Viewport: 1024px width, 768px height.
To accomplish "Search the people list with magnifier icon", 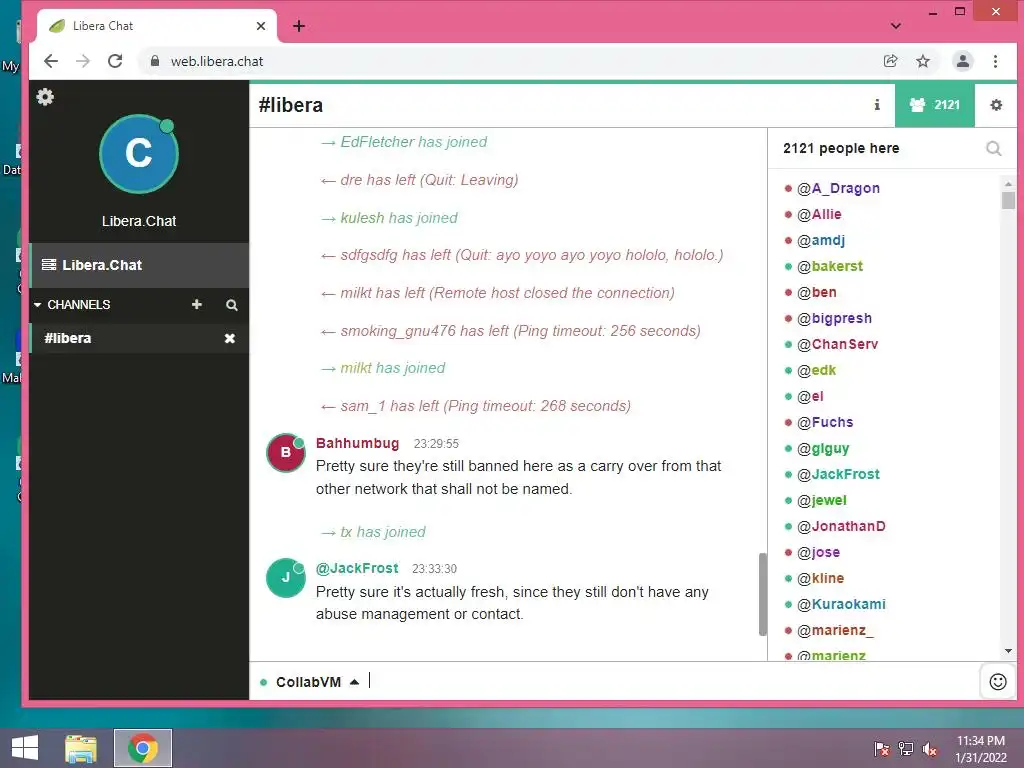I will pyautogui.click(x=993, y=148).
